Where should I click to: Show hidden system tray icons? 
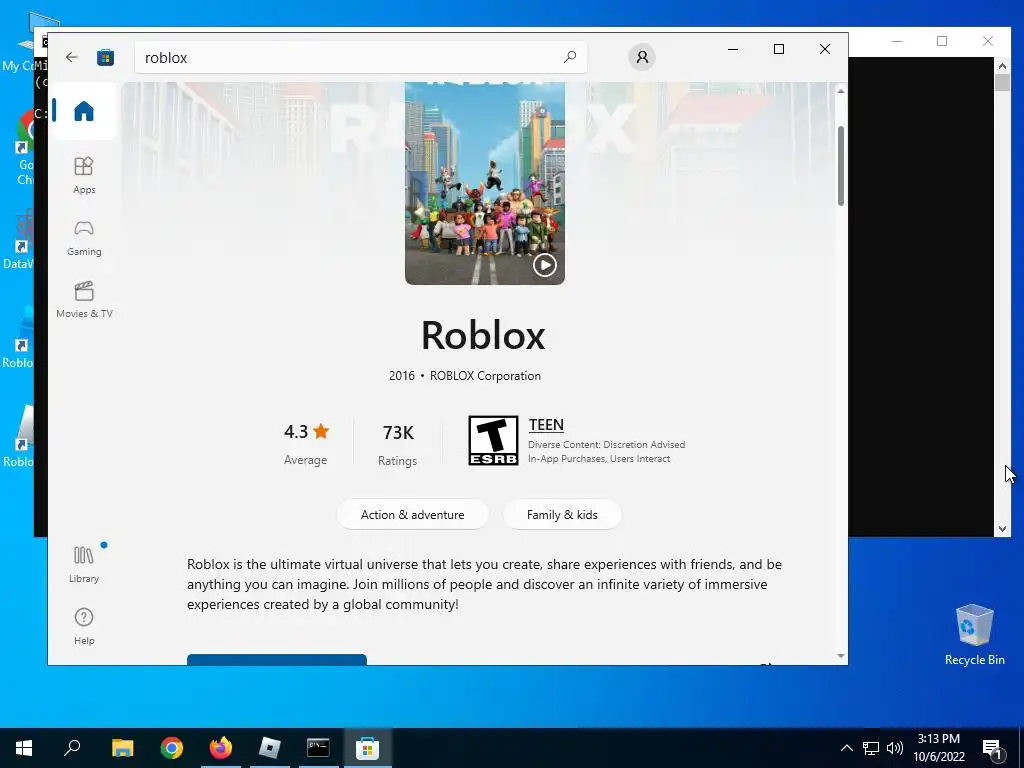pyautogui.click(x=846, y=748)
